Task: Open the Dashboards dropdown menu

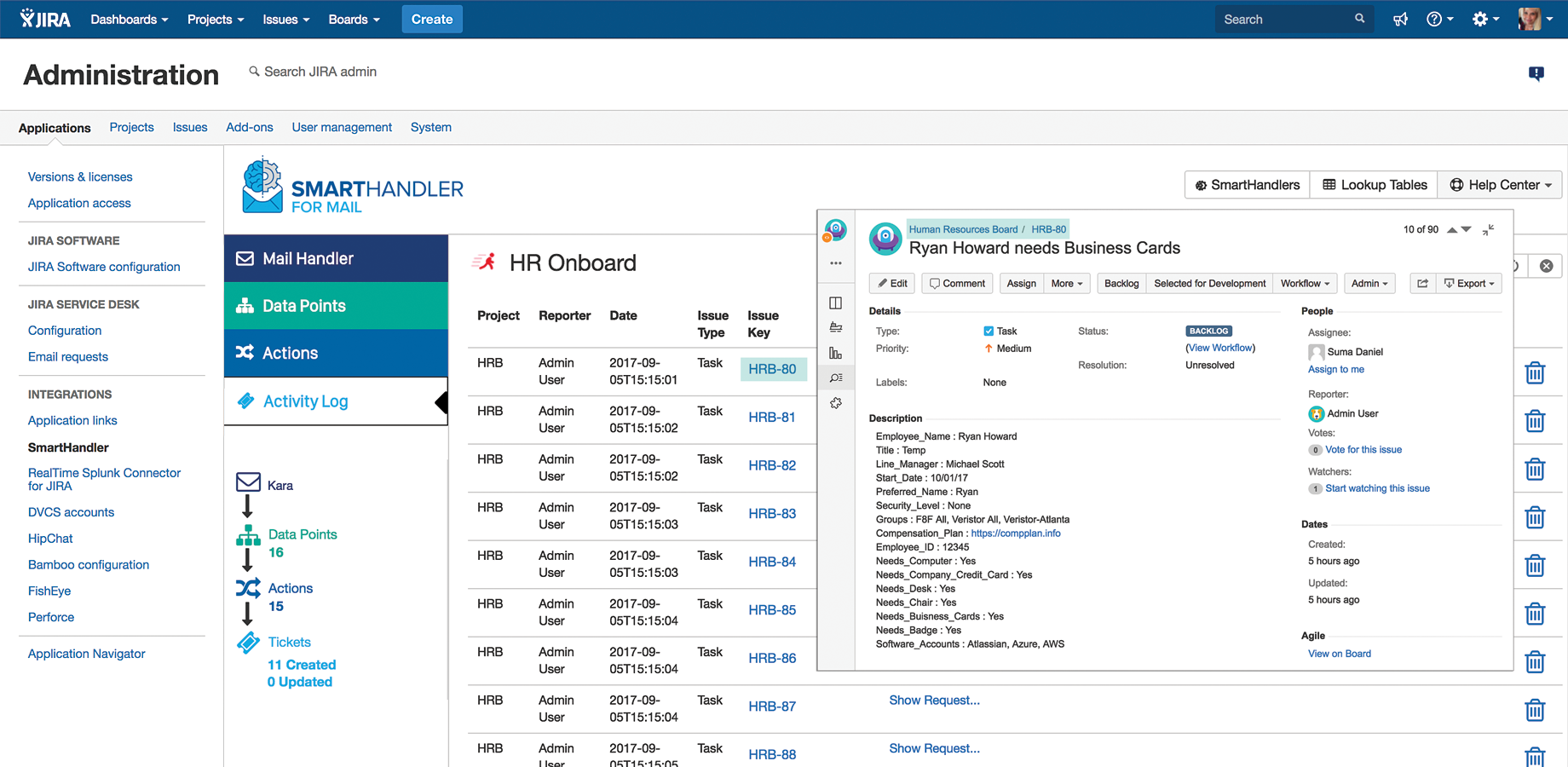Action: coord(130,19)
